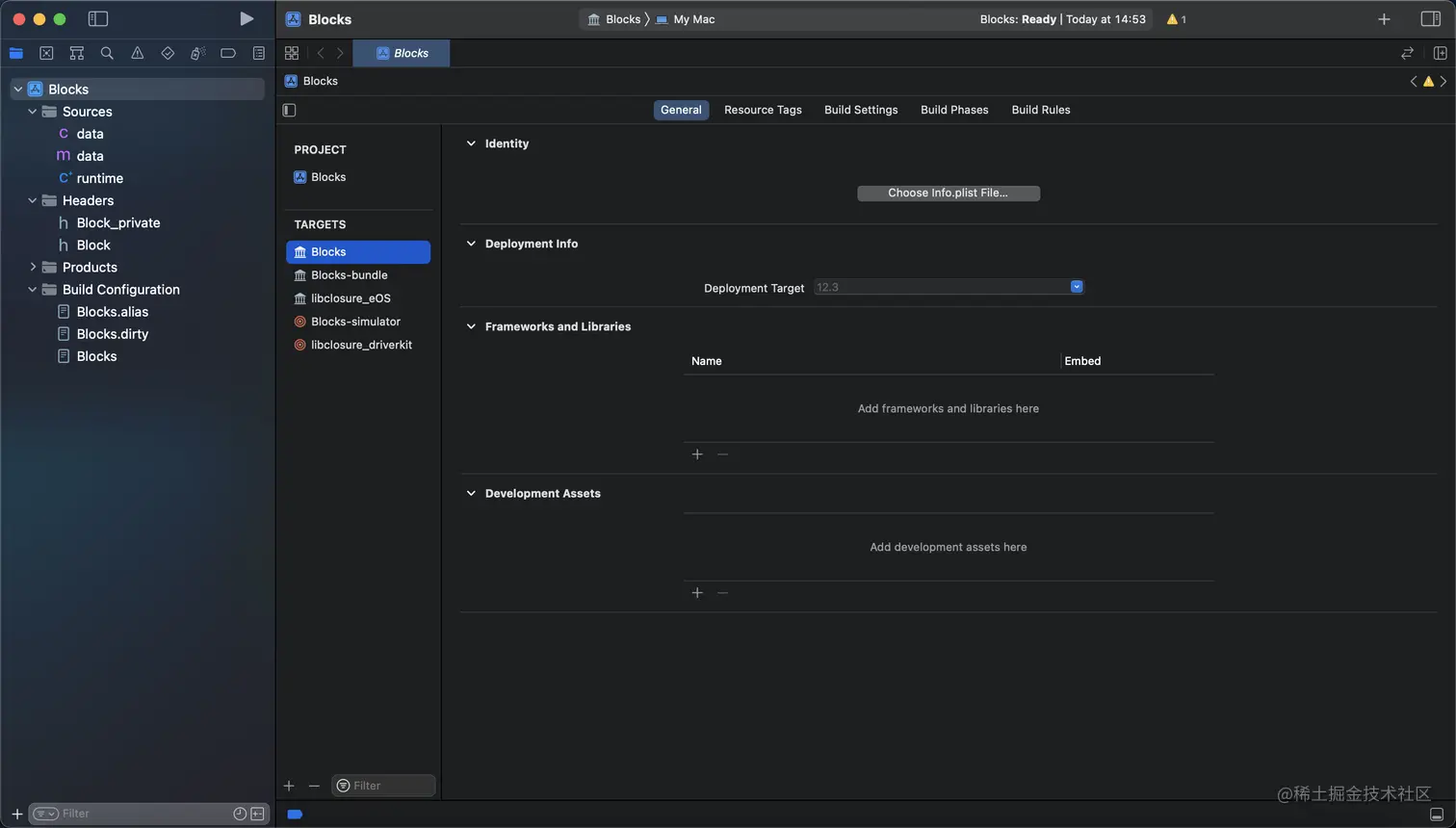
Task: Expand the Products folder
Action: pos(33,267)
